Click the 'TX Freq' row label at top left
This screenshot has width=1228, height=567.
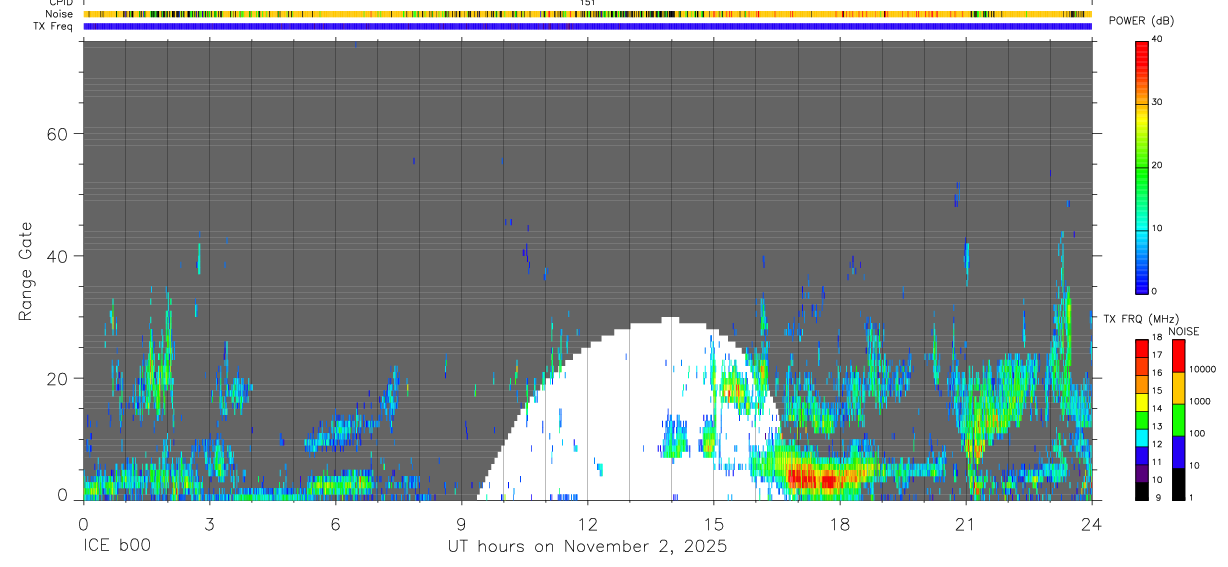[x=53, y=26]
